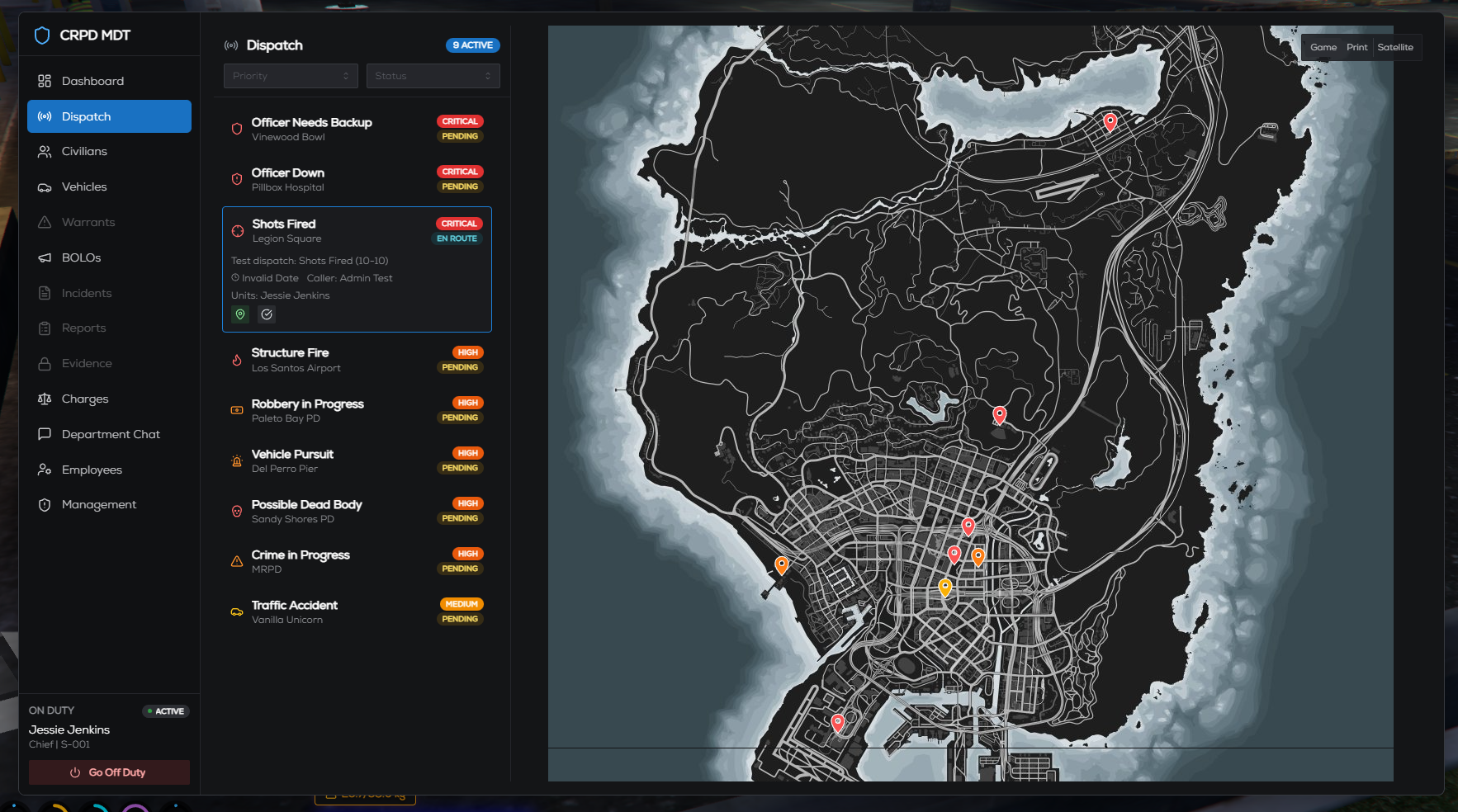Click the crosshair icon for Shots Fired
Image resolution: width=1458 pixels, height=812 pixels.
click(x=238, y=231)
